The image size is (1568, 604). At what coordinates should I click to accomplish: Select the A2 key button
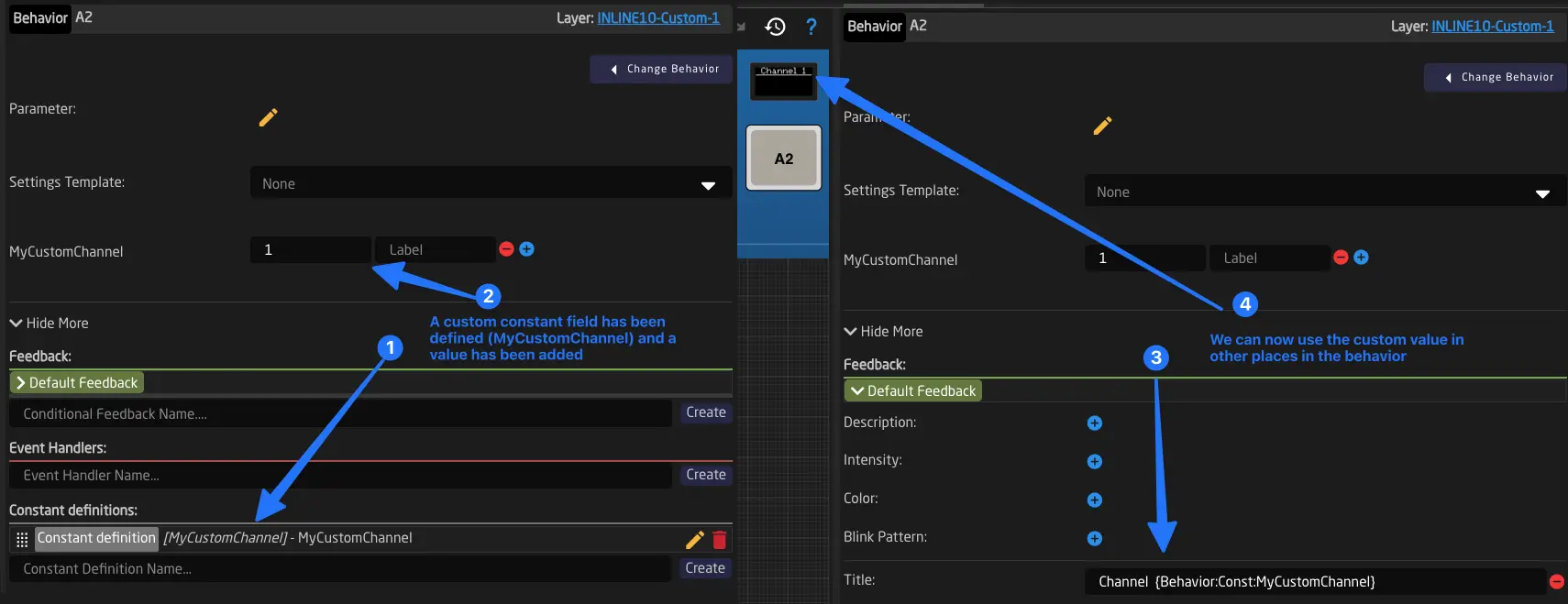(x=784, y=158)
